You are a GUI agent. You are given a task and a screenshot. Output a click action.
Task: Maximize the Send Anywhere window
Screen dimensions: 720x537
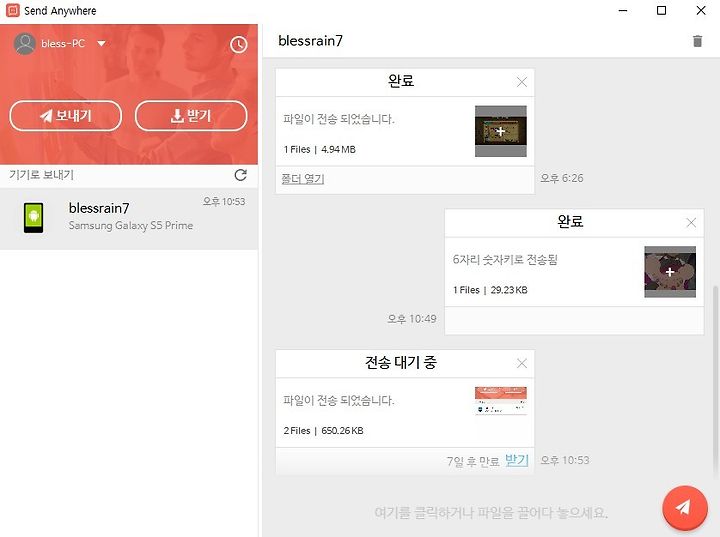pyautogui.click(x=661, y=11)
